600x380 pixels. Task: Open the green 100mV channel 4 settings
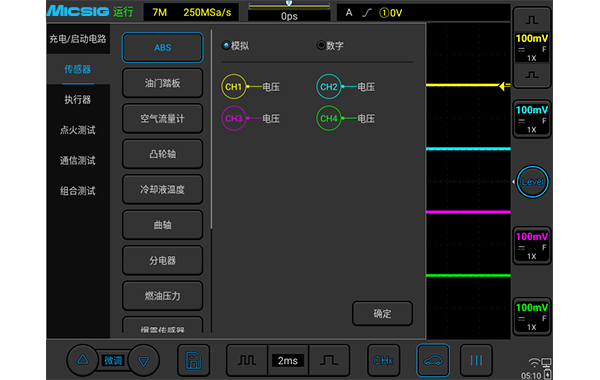(x=532, y=316)
